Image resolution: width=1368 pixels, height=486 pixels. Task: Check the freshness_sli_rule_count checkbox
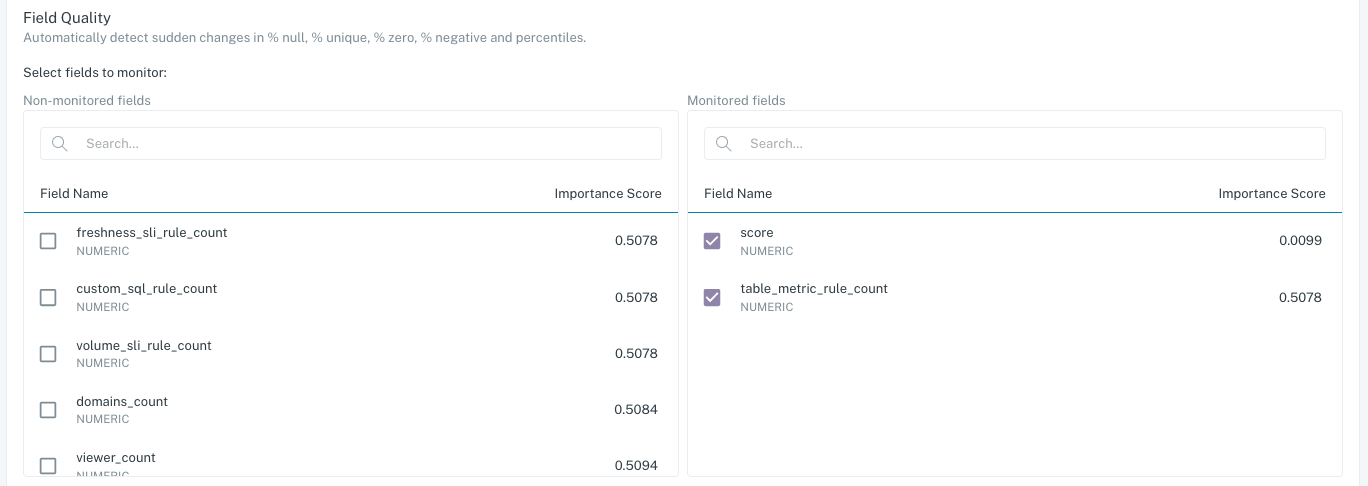pyautogui.click(x=48, y=241)
